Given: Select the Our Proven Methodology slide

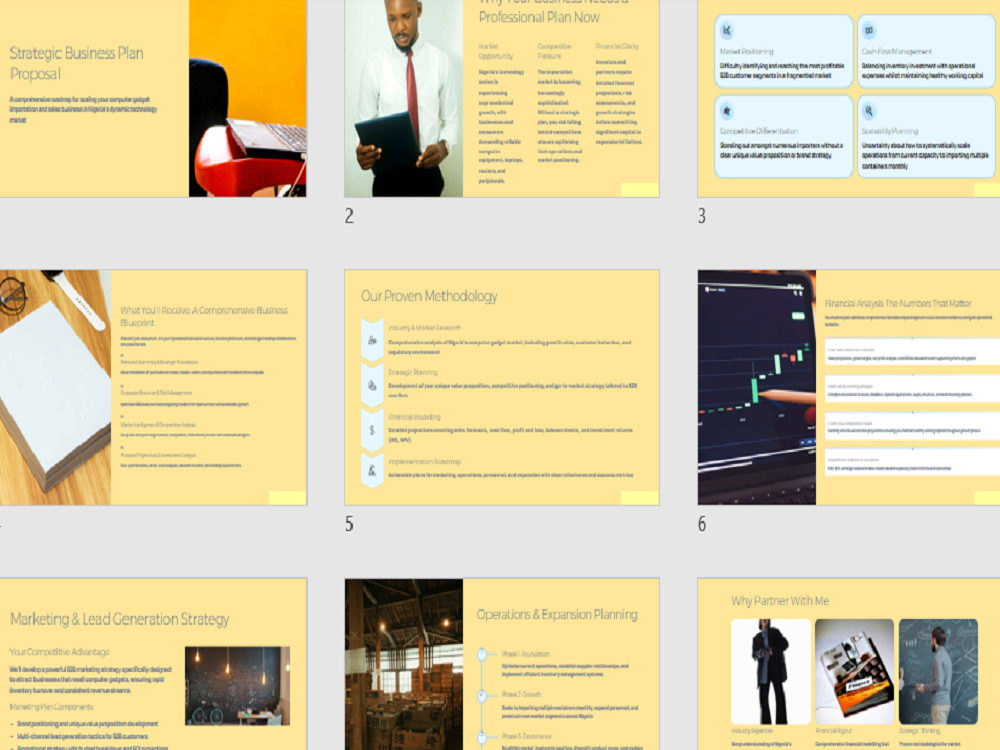Looking at the screenshot, I should tap(502, 387).
